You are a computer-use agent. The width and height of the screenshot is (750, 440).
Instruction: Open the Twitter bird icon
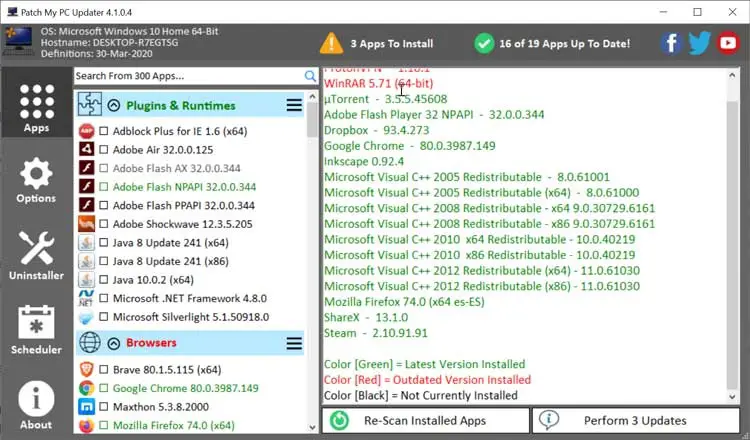pyautogui.click(x=699, y=44)
